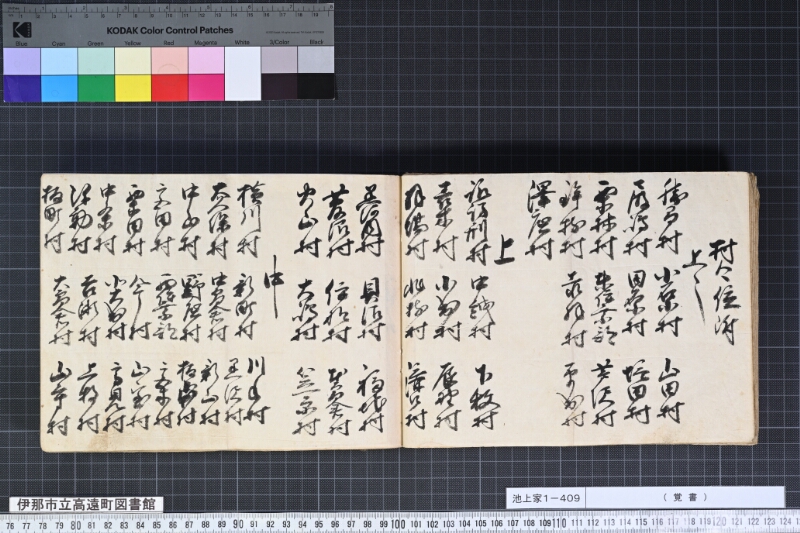Click the 村々住所 heading on right page
800x533 pixels.
[724, 291]
